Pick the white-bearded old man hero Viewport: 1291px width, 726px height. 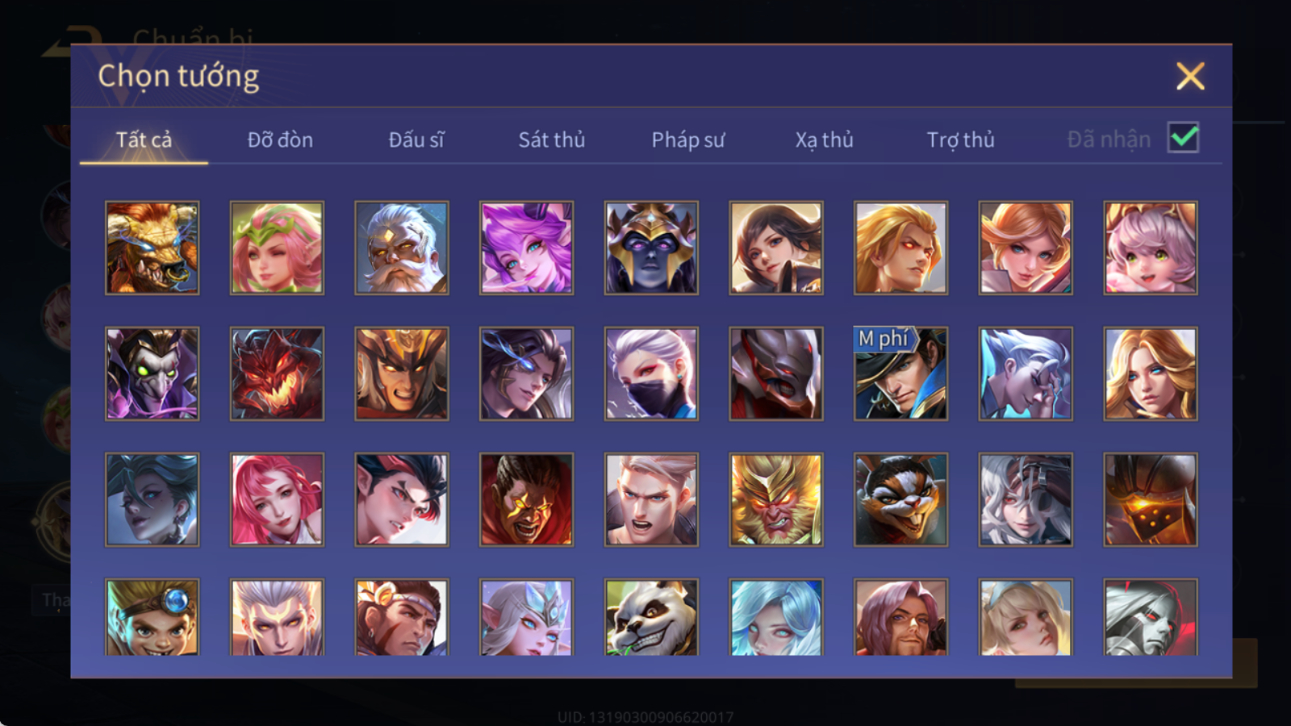(401, 248)
